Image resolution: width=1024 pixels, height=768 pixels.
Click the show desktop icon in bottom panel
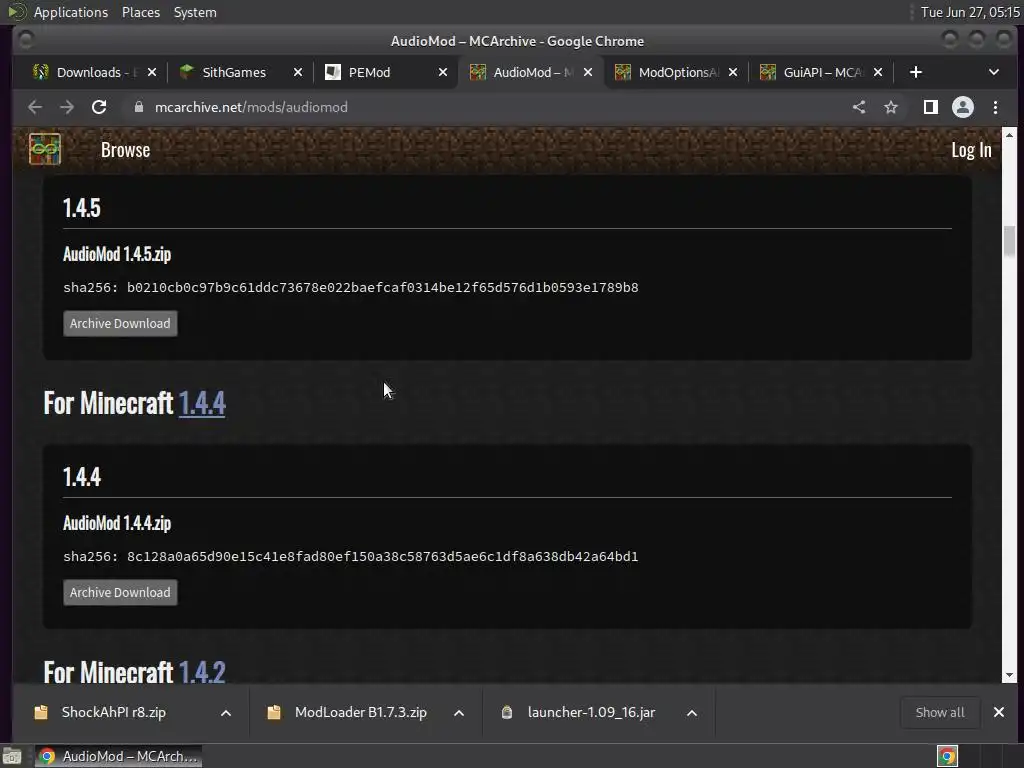point(12,756)
